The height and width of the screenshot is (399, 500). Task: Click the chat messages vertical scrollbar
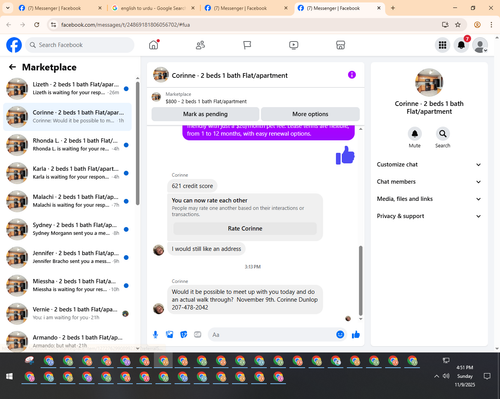click(360, 281)
